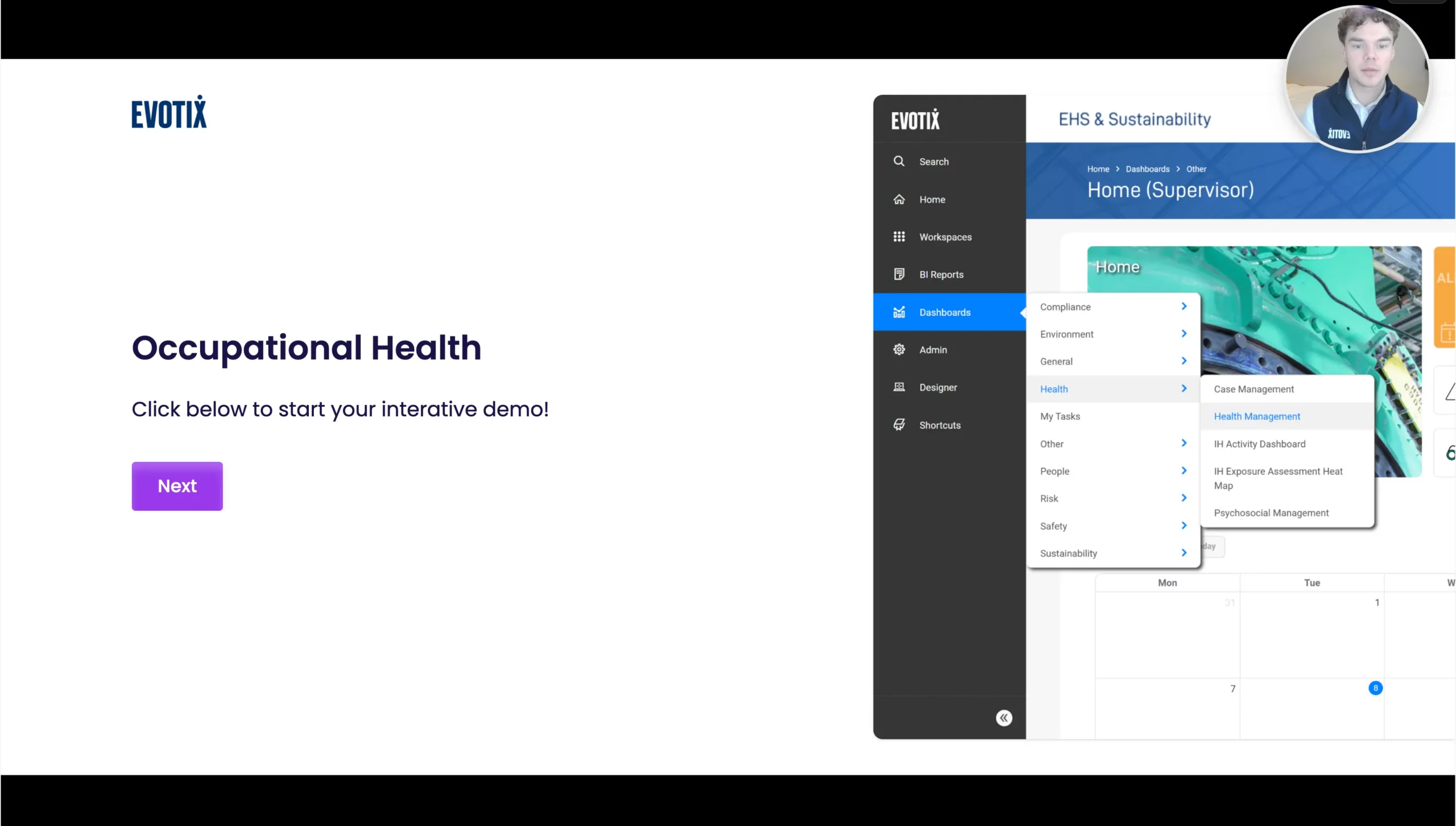Open the Search menu item
The image size is (1456, 826).
click(949, 162)
